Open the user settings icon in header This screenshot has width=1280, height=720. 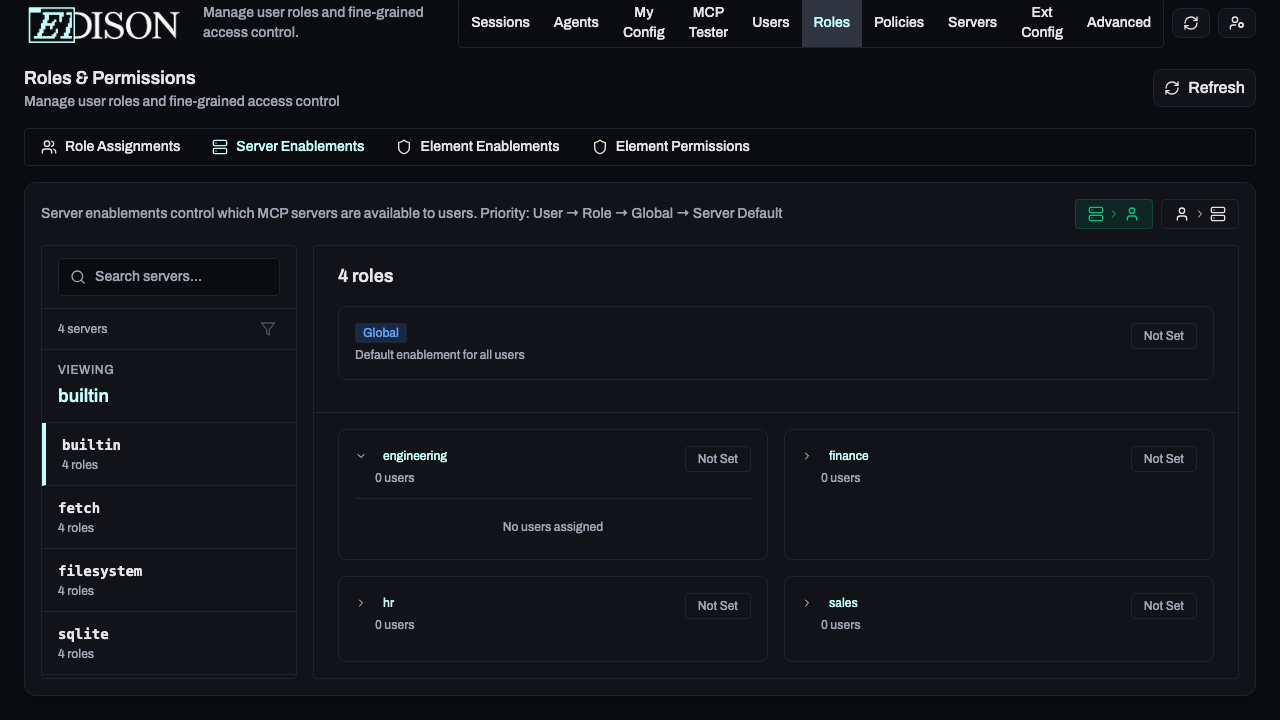pyautogui.click(x=1237, y=23)
